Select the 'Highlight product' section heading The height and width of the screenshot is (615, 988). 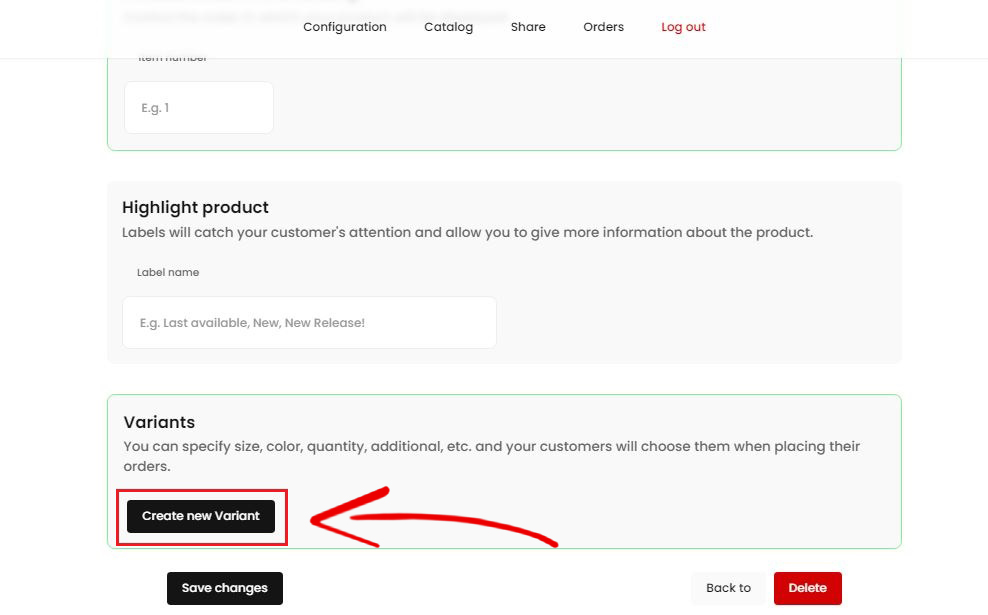click(x=195, y=207)
